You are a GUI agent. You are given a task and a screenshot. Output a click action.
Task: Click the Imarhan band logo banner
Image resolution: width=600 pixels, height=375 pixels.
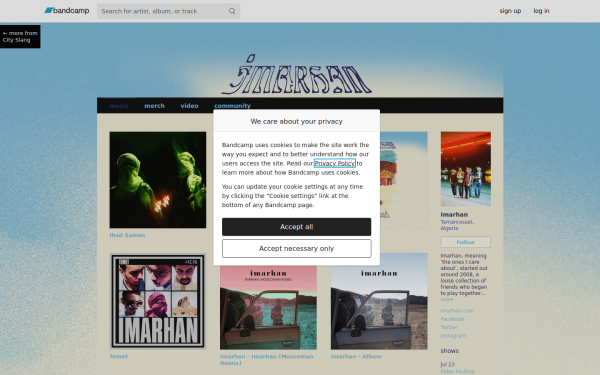pos(297,75)
